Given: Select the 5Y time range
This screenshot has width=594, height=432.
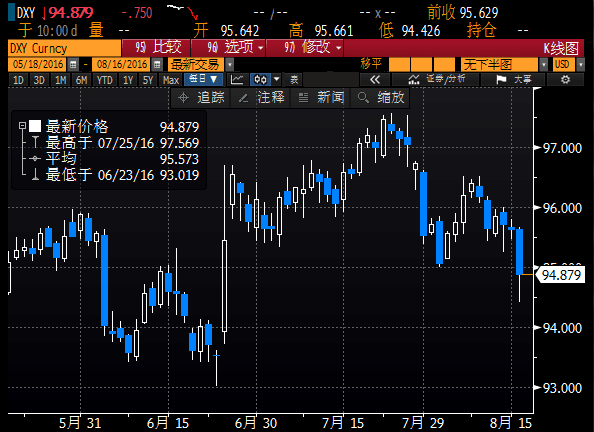Looking at the screenshot, I should tap(148, 80).
